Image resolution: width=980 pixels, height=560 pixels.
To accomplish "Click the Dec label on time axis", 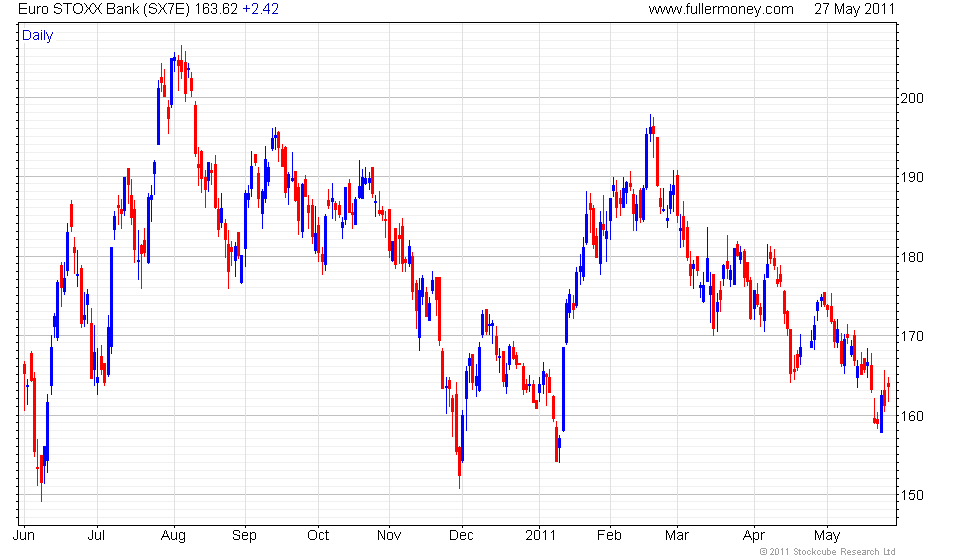I will pyautogui.click(x=461, y=535).
